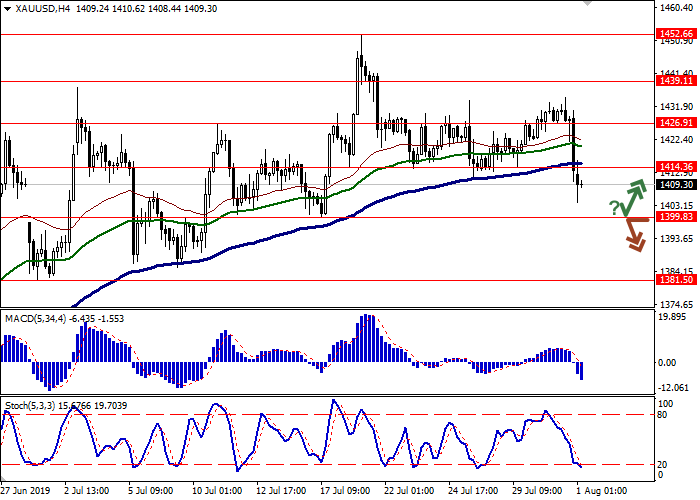Viewport: 700px width, 500px height.
Task: Select the 1452.66 red resistance level label
Action: (676, 34)
